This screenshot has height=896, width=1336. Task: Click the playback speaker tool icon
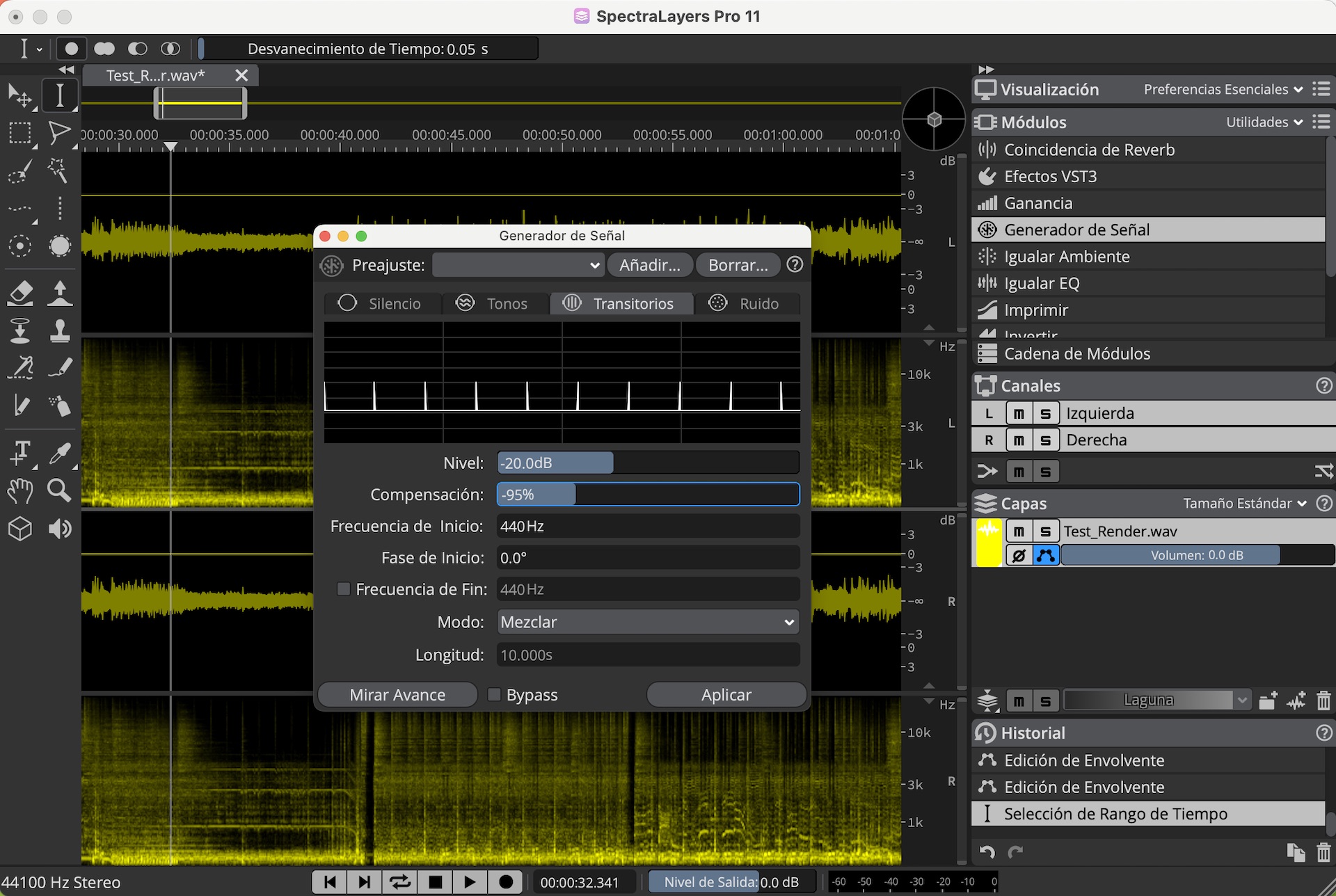coord(60,529)
